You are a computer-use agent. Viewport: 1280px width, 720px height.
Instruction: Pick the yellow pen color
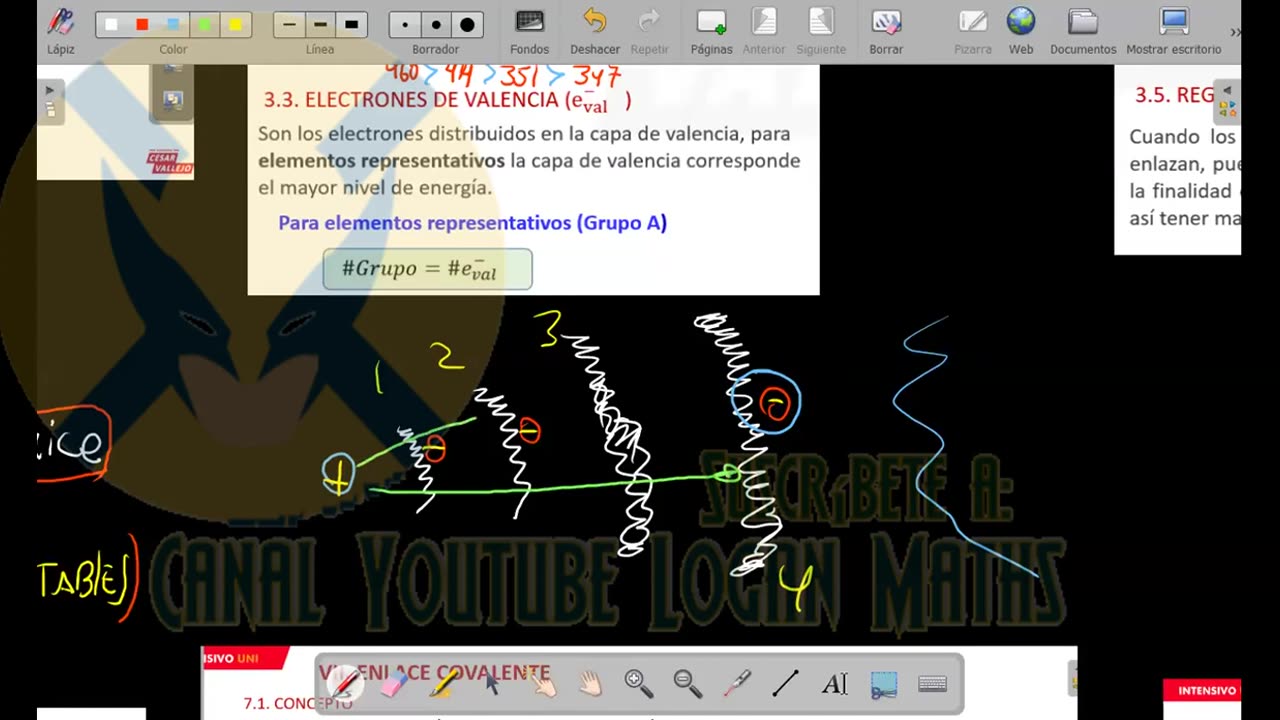(x=235, y=25)
